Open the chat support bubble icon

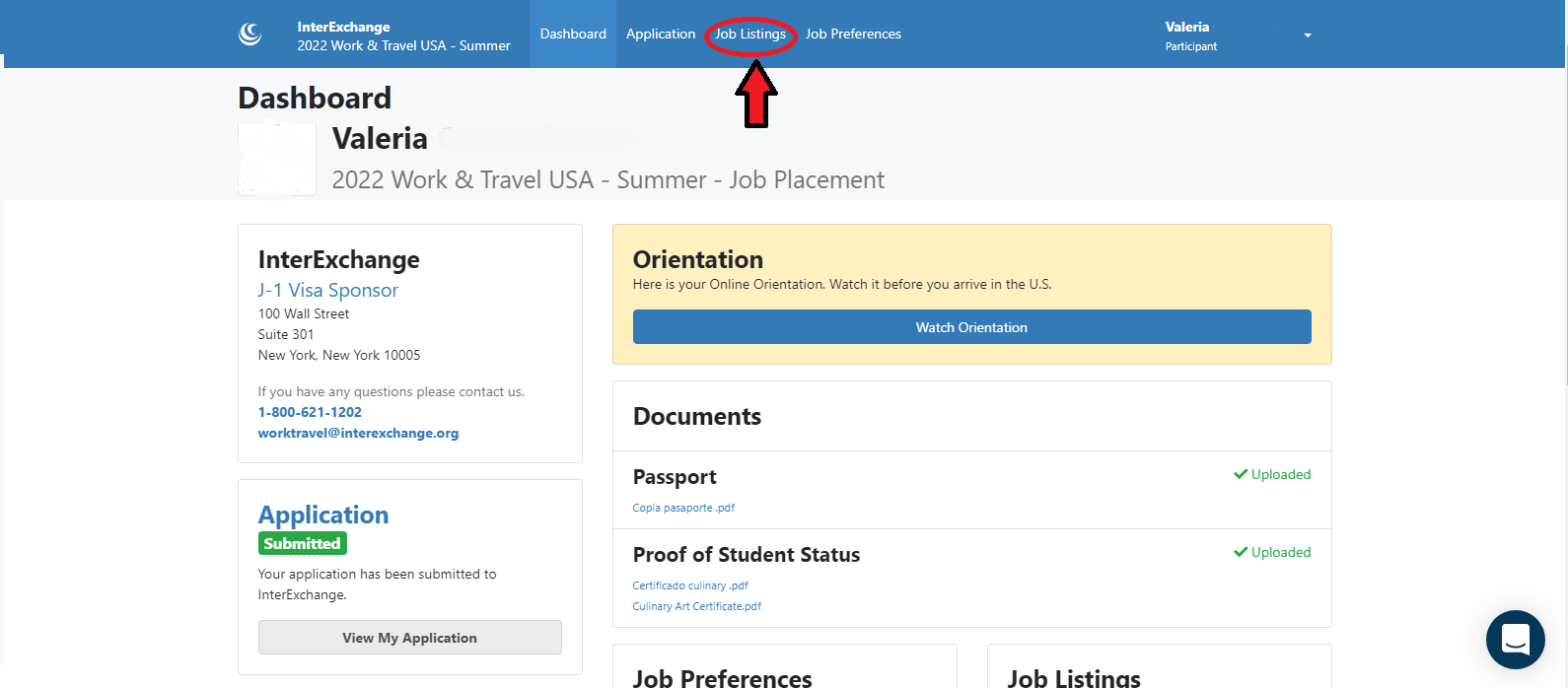point(1515,640)
